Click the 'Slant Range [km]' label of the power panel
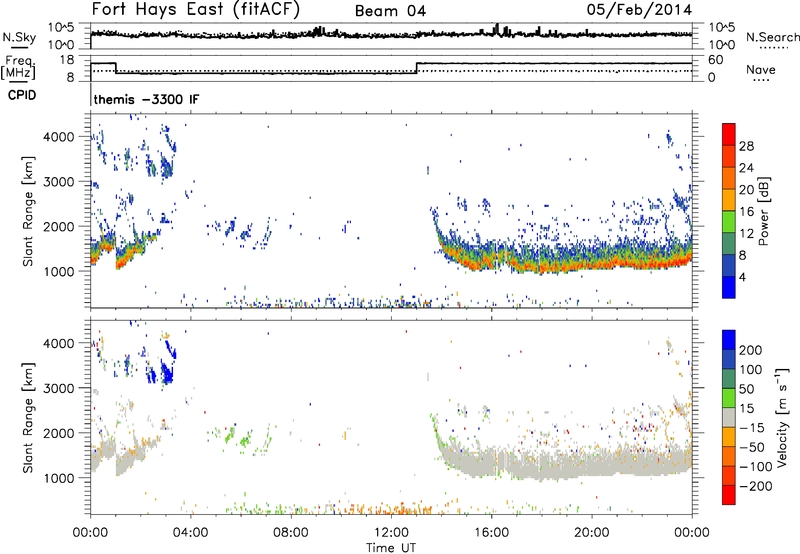Viewport: 800px width, 554px height. tap(28, 211)
